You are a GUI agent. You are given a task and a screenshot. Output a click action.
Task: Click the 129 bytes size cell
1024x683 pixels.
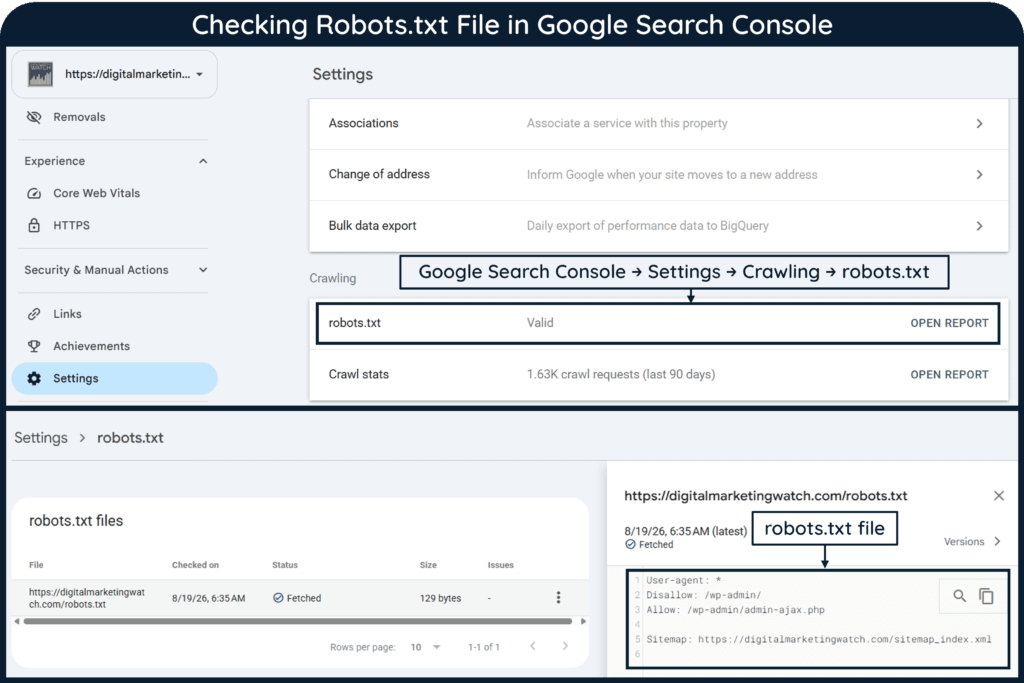[440, 598]
